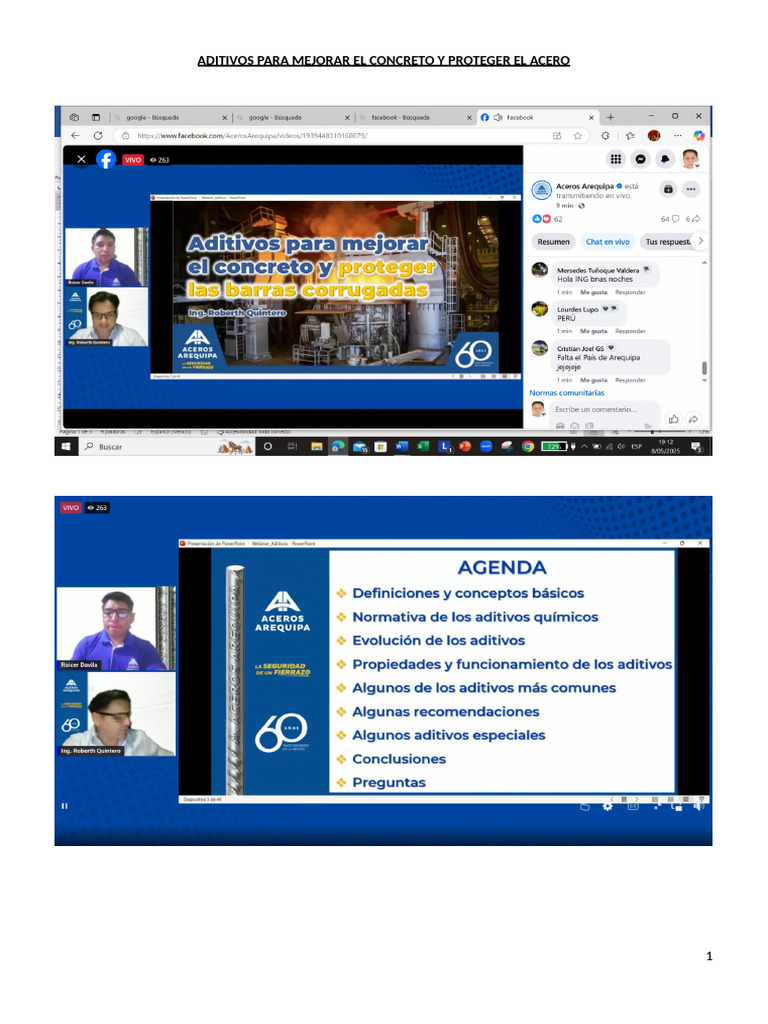Open the taskbar clock showing 19:12
The height and width of the screenshot is (1024, 768).
coord(665,447)
